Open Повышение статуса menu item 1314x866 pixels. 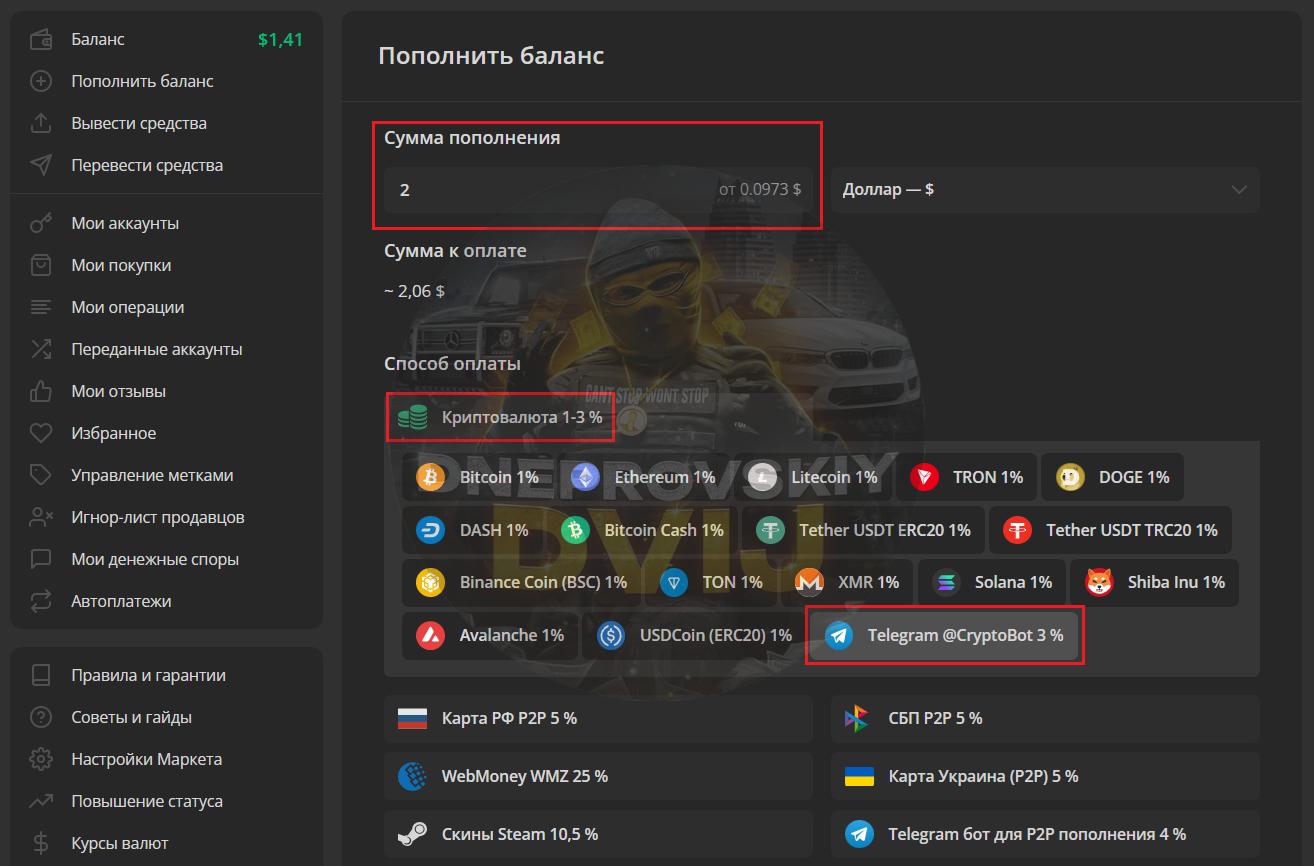[x=147, y=802]
